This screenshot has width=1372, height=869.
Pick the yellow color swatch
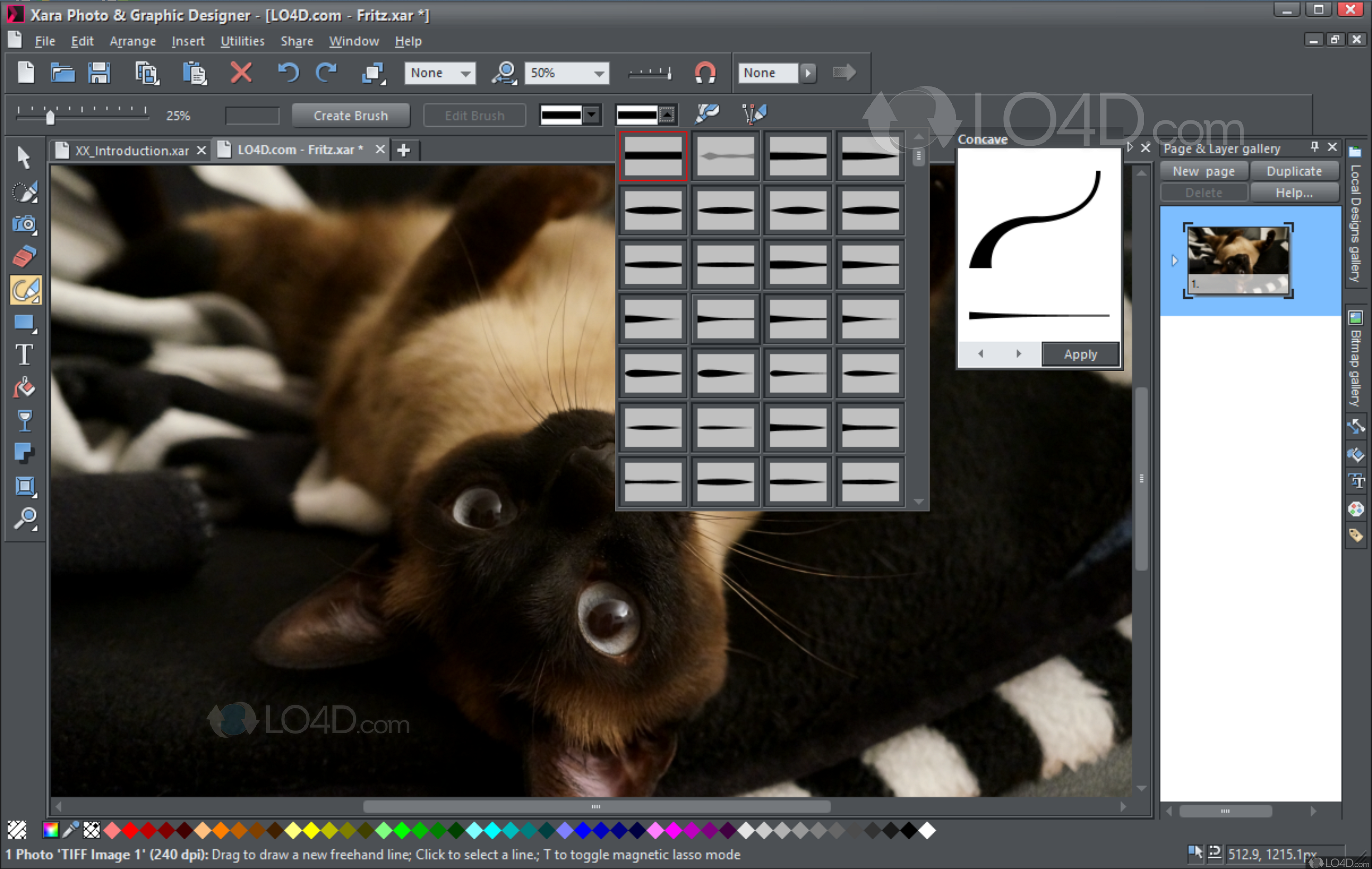pos(312,830)
